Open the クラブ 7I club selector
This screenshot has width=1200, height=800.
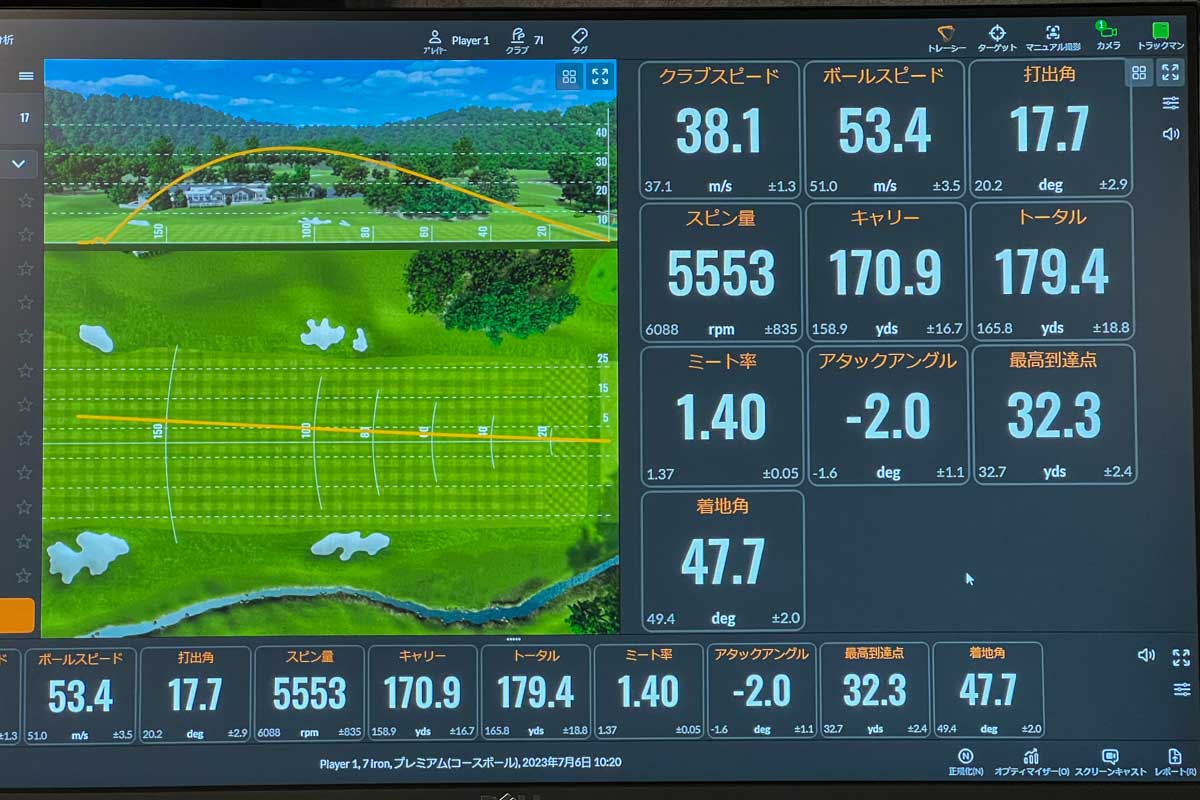click(523, 41)
